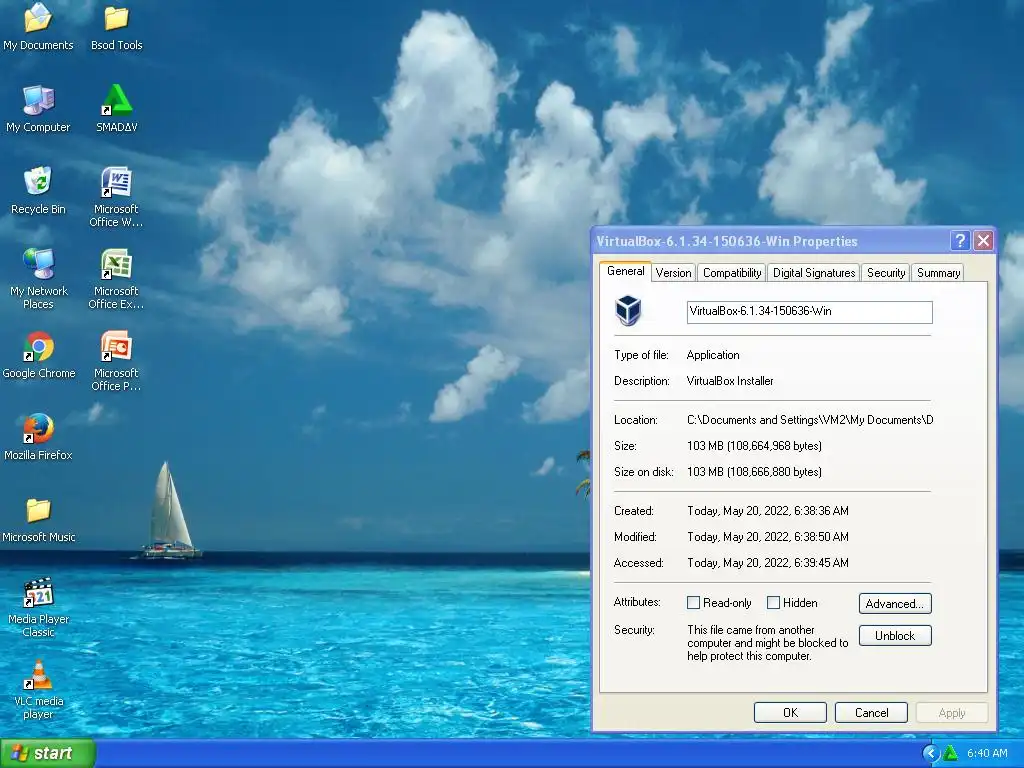Switch to the Summary tab
Image resolution: width=1024 pixels, height=768 pixels.
[x=938, y=273]
